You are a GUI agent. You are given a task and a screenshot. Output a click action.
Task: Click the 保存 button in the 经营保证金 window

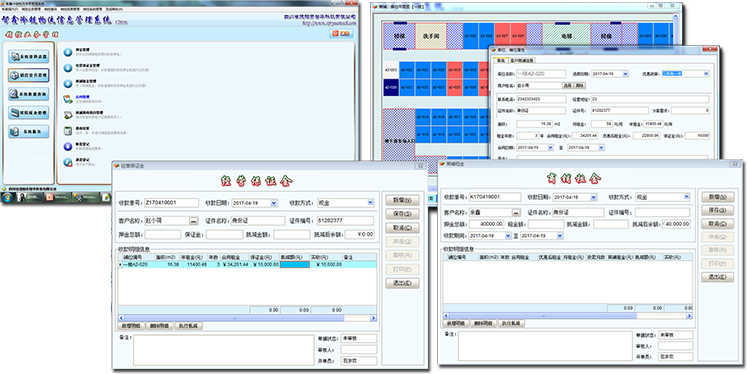(402, 214)
